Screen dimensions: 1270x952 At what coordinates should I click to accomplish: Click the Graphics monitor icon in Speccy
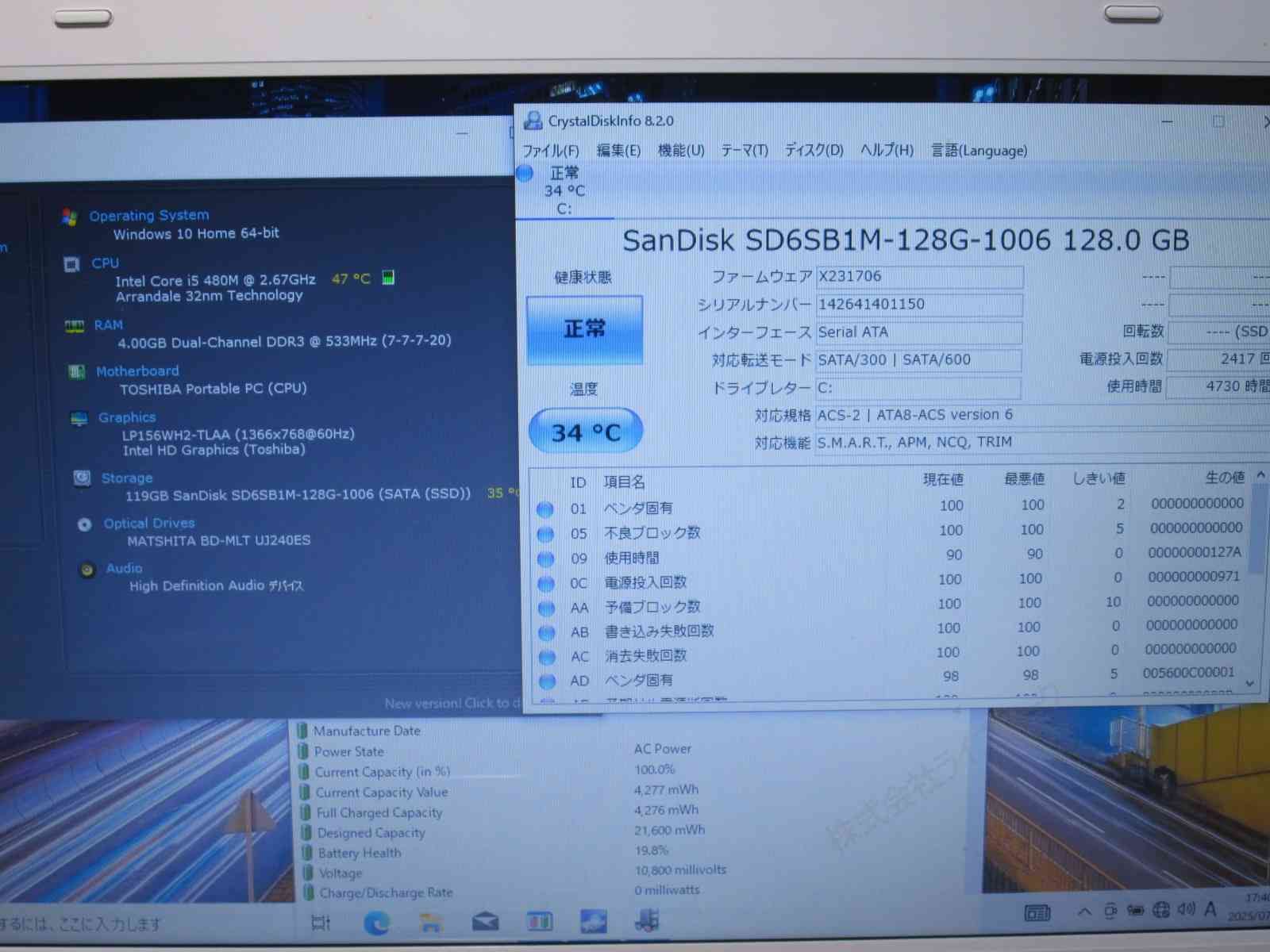click(x=79, y=419)
